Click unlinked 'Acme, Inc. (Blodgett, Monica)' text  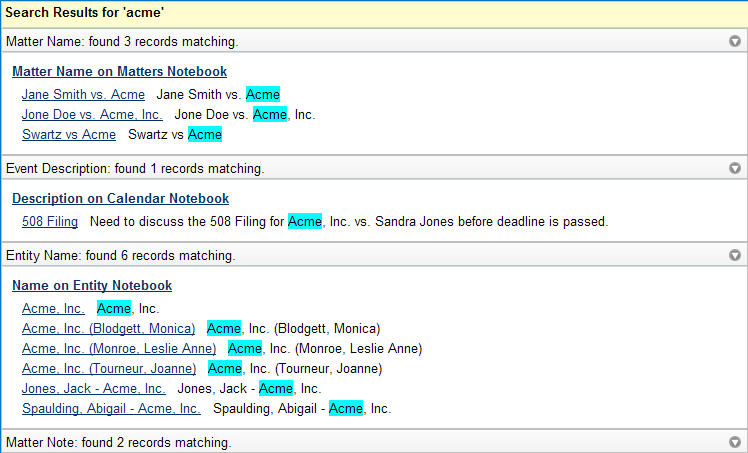point(293,329)
